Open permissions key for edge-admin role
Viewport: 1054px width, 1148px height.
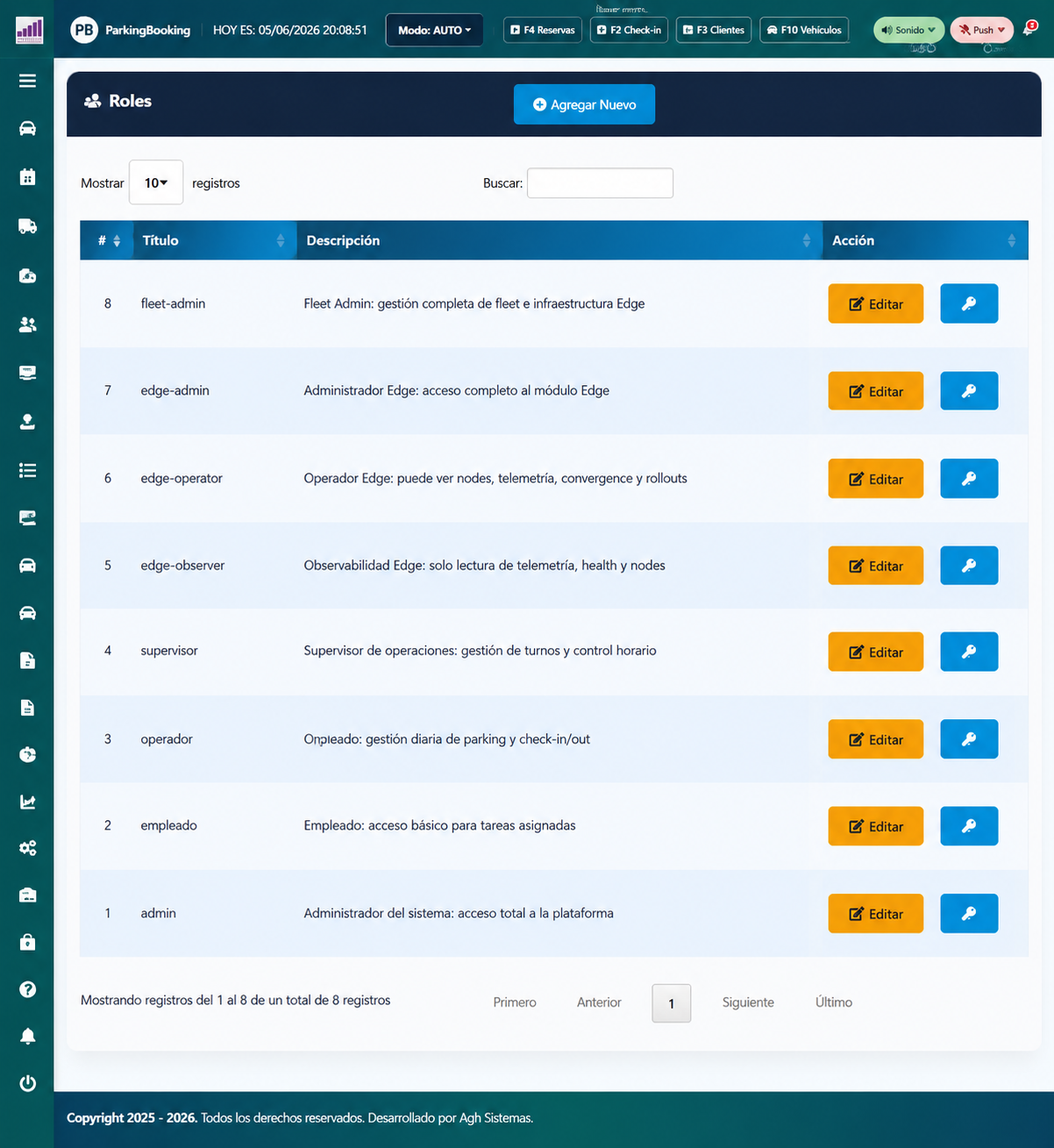pyautogui.click(x=969, y=390)
